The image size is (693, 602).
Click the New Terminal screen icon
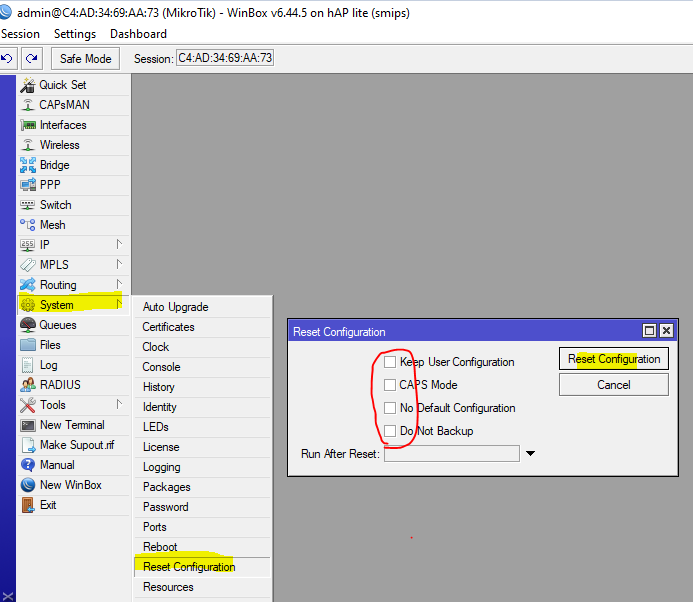(x=27, y=425)
